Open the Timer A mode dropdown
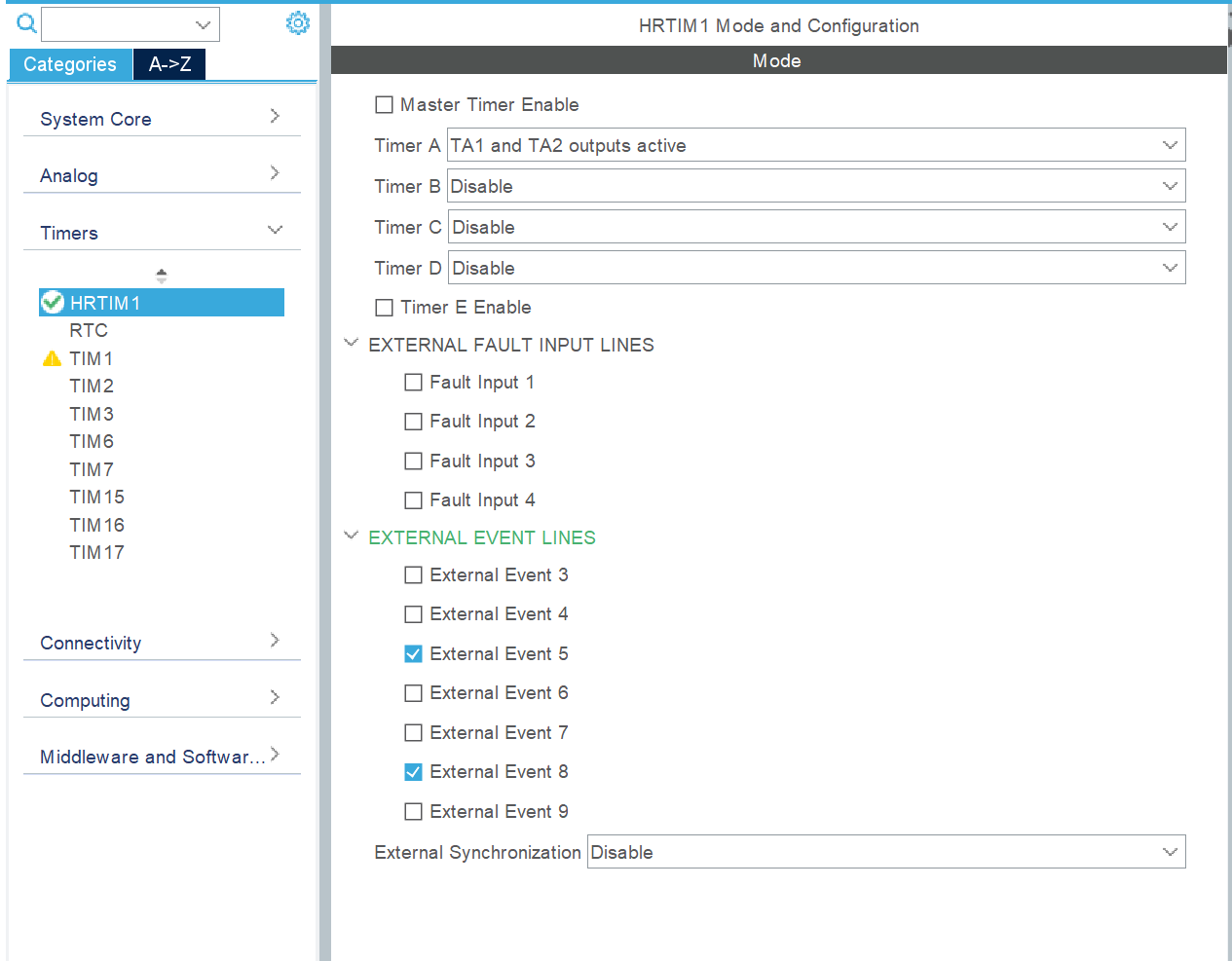 (815, 145)
